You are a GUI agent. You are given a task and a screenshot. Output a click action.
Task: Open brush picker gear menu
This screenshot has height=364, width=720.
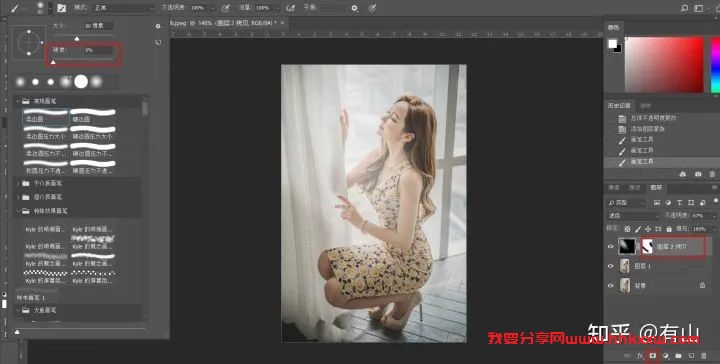point(158,27)
